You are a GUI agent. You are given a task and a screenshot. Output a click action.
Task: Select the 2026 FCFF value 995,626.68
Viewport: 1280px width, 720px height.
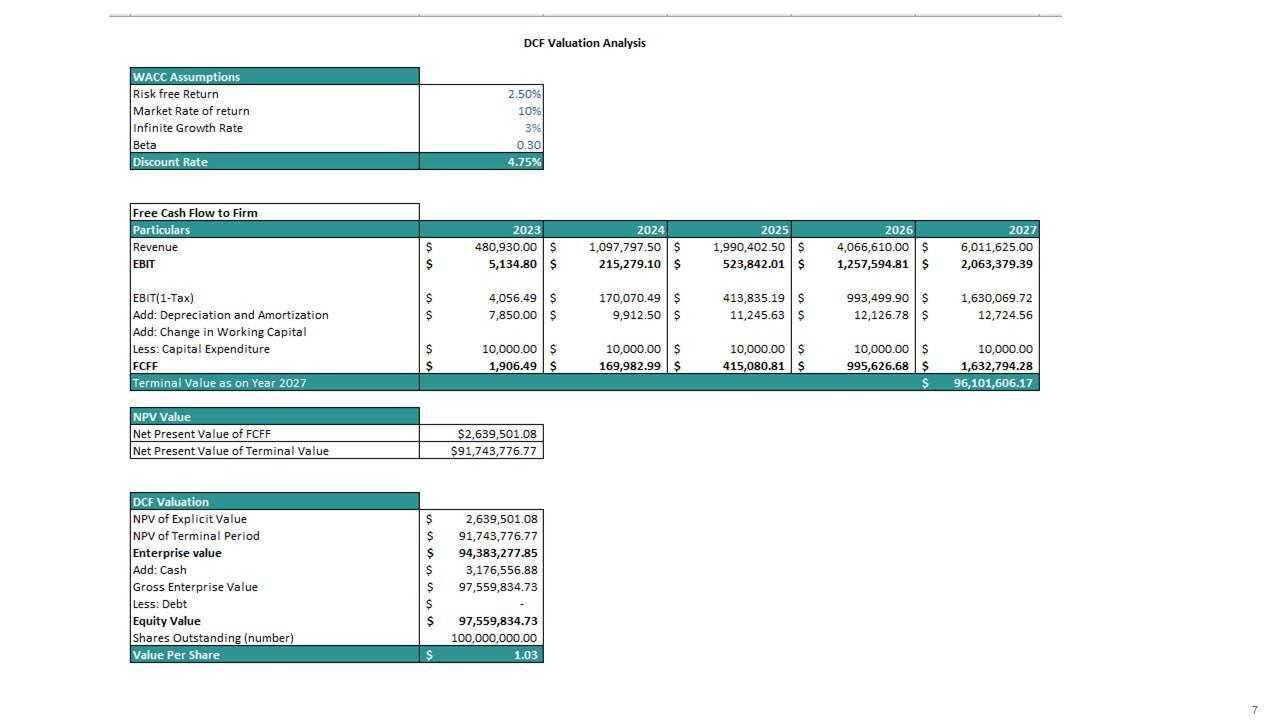coord(872,366)
